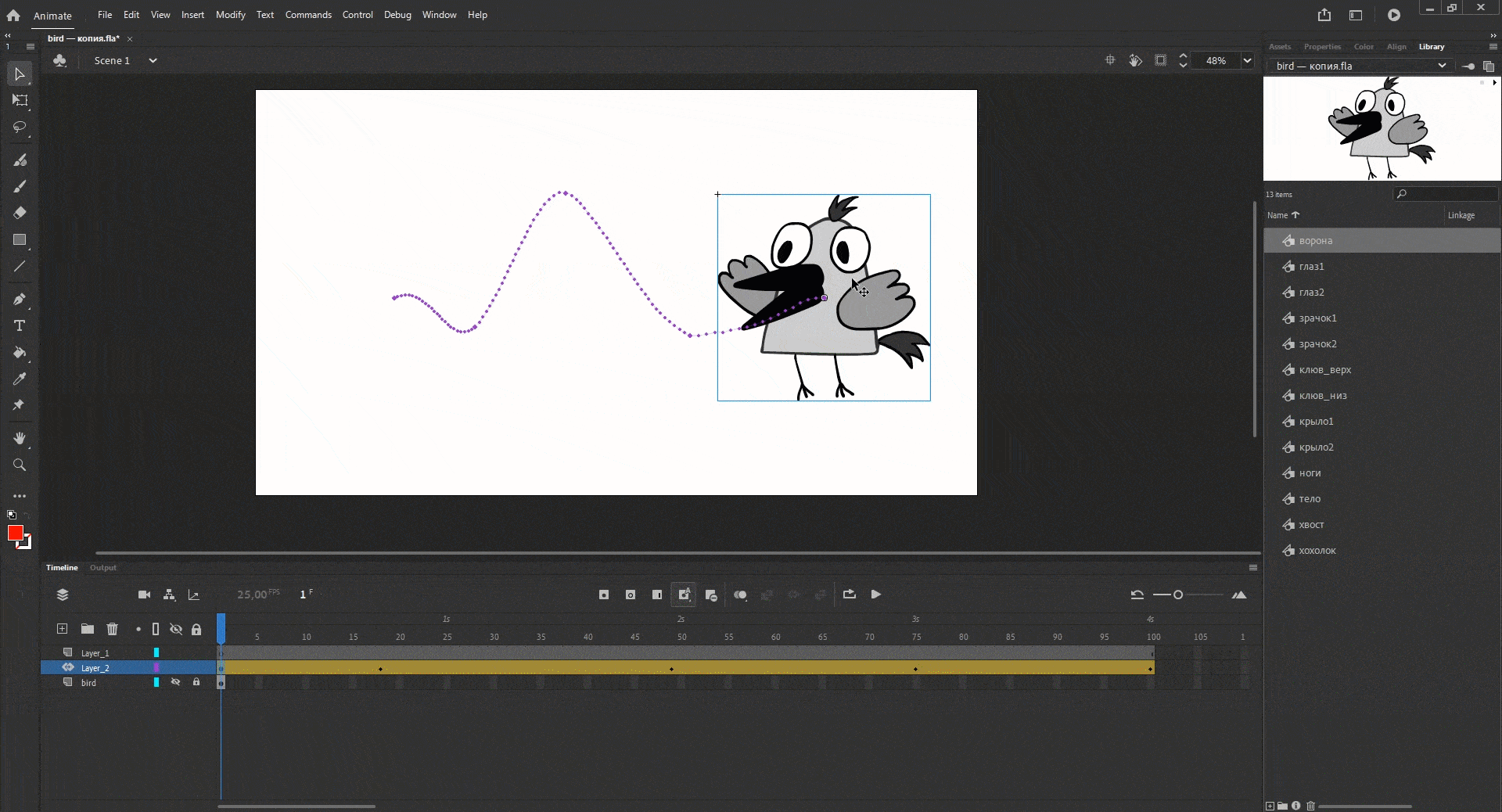Select the Text tool
Image resolution: width=1502 pixels, height=812 pixels.
point(20,325)
